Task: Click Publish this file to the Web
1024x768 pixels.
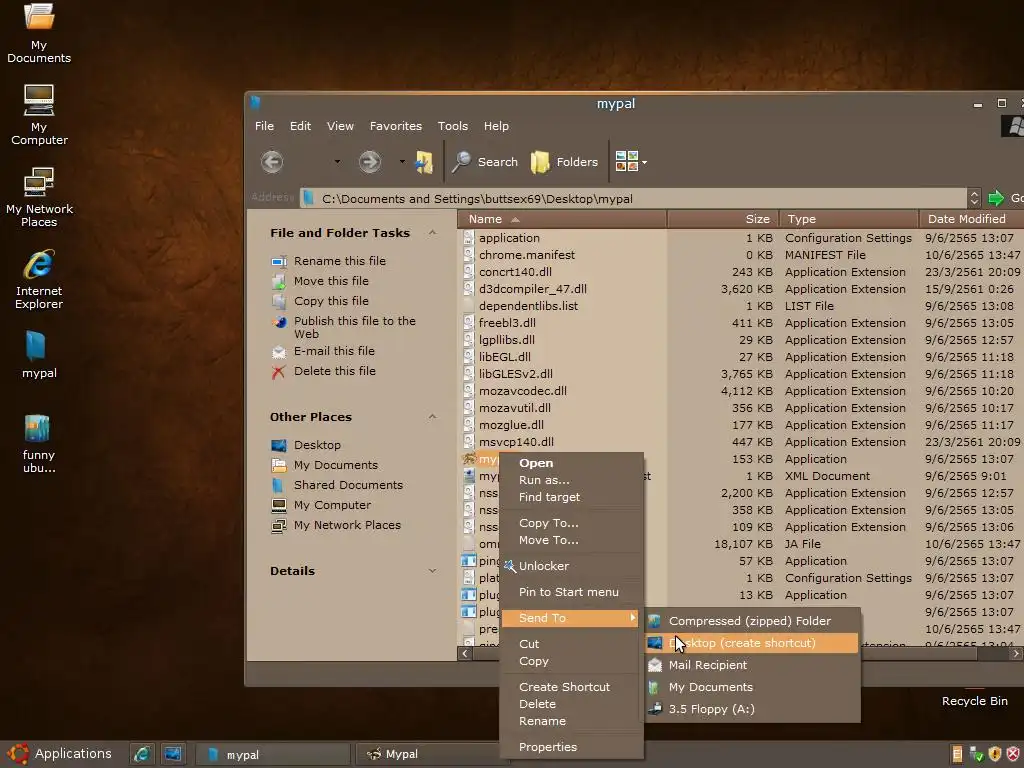Action: [355, 327]
